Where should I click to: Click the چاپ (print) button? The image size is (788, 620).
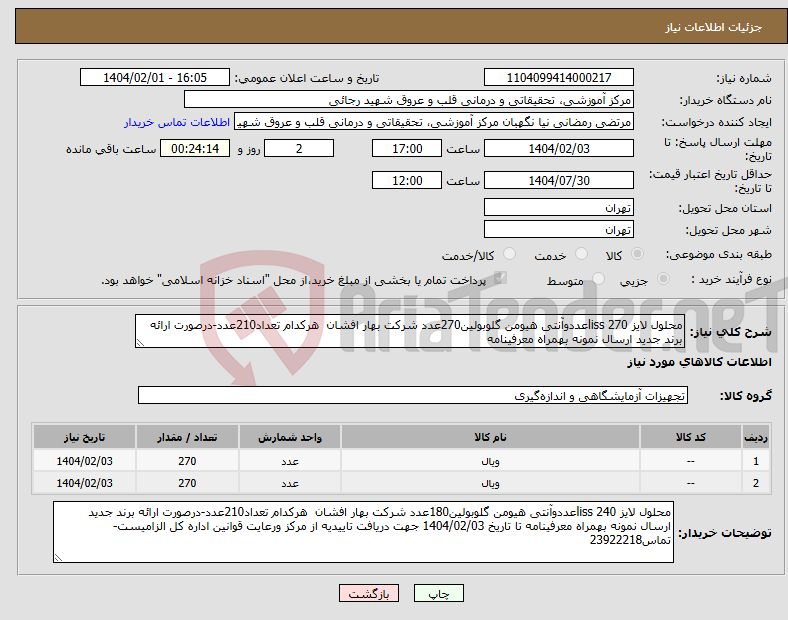pyautogui.click(x=438, y=593)
